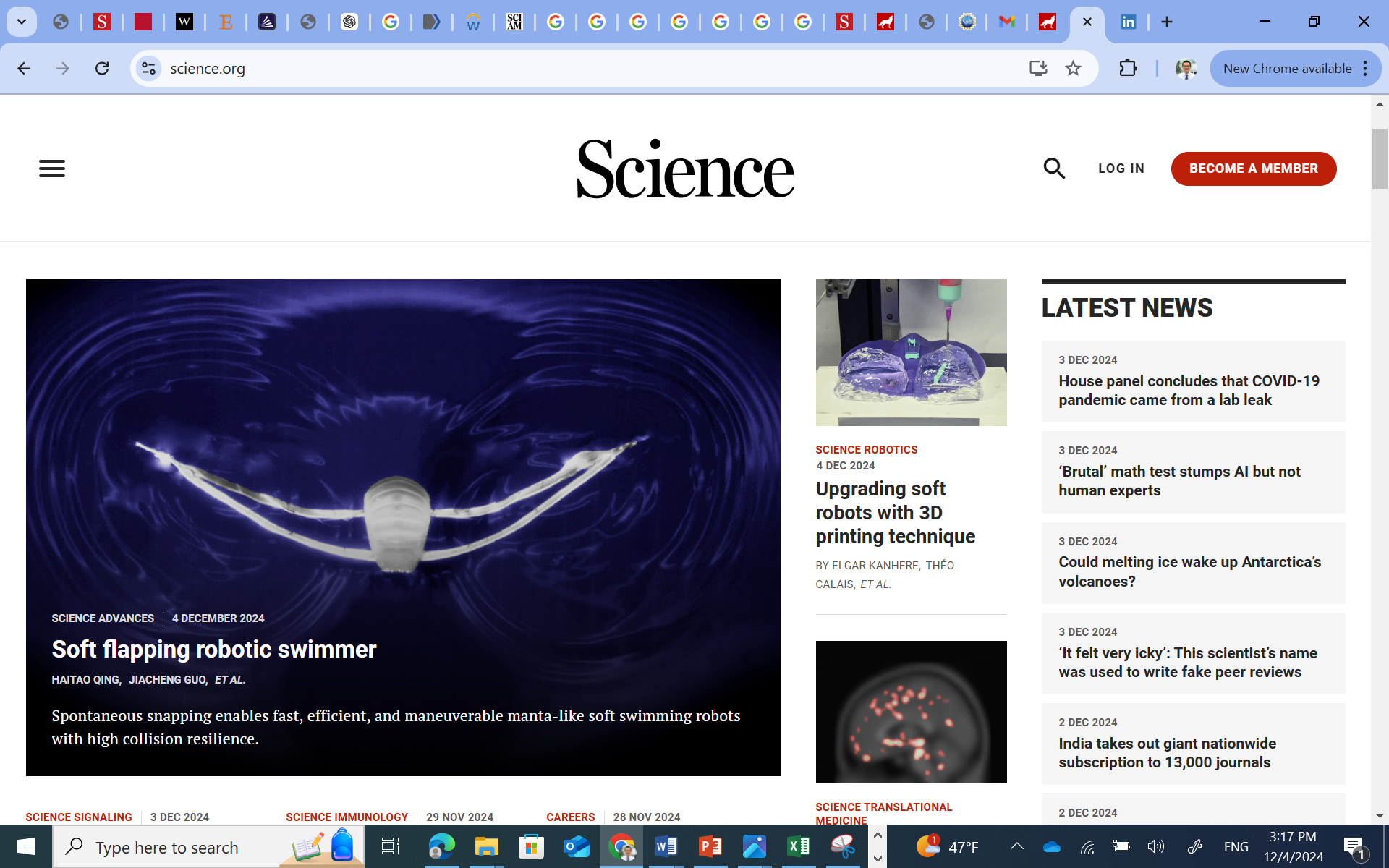Open the site information icon in address bar
Image resolution: width=1389 pixels, height=868 pixels.
148,68
